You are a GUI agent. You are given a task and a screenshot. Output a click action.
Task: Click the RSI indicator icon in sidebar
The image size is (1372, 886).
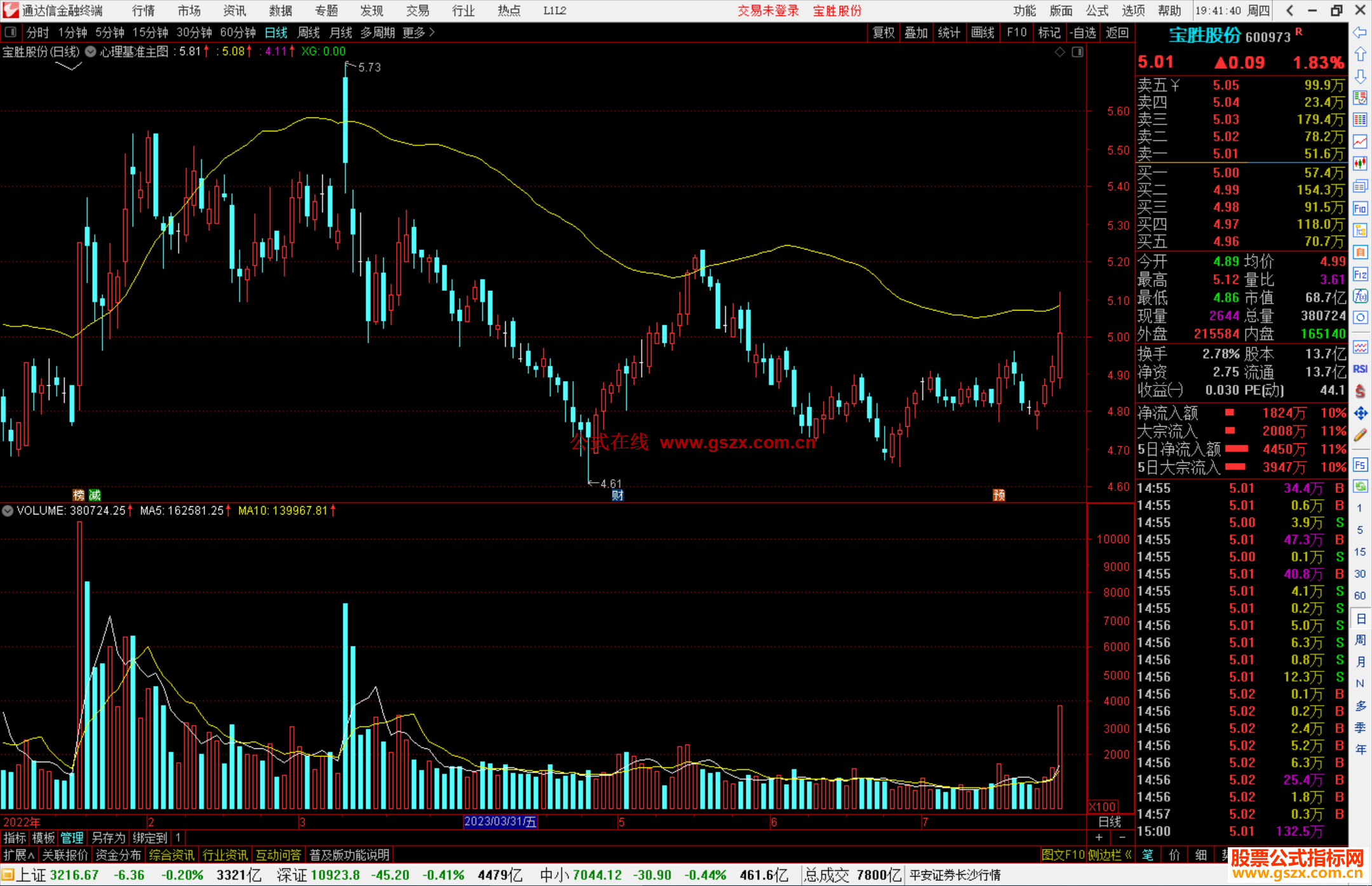click(1360, 369)
